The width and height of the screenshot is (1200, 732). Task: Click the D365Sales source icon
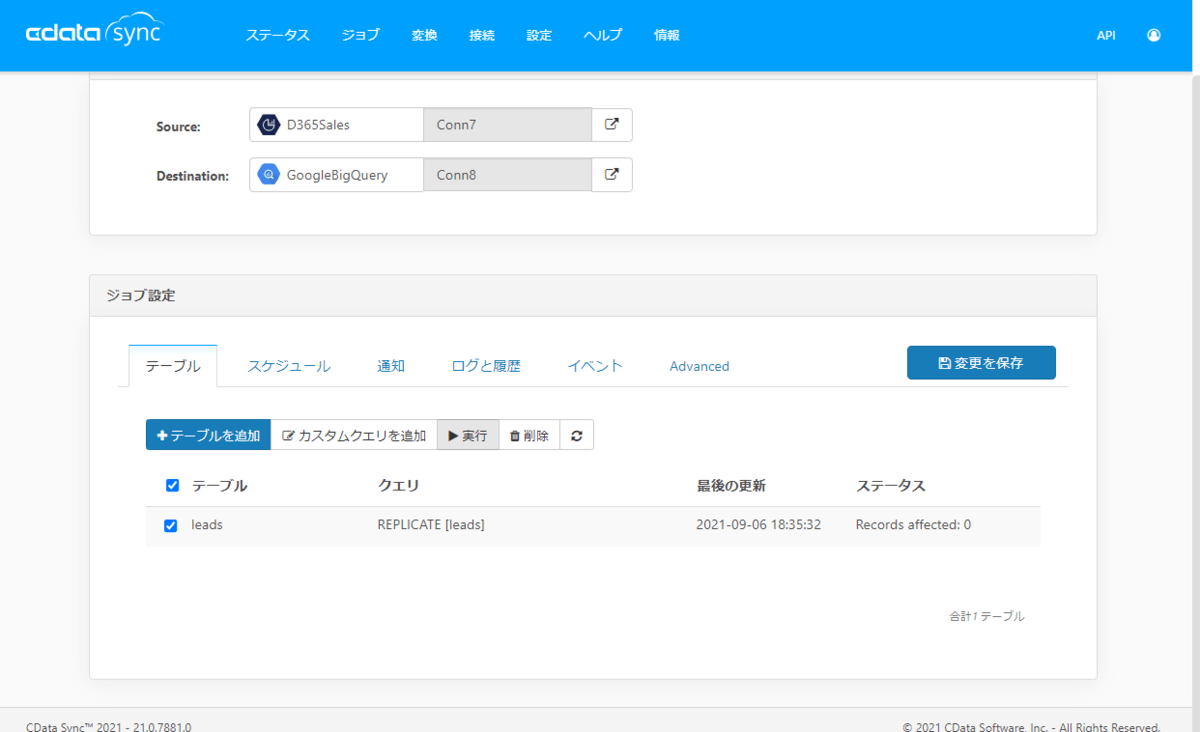click(268, 125)
